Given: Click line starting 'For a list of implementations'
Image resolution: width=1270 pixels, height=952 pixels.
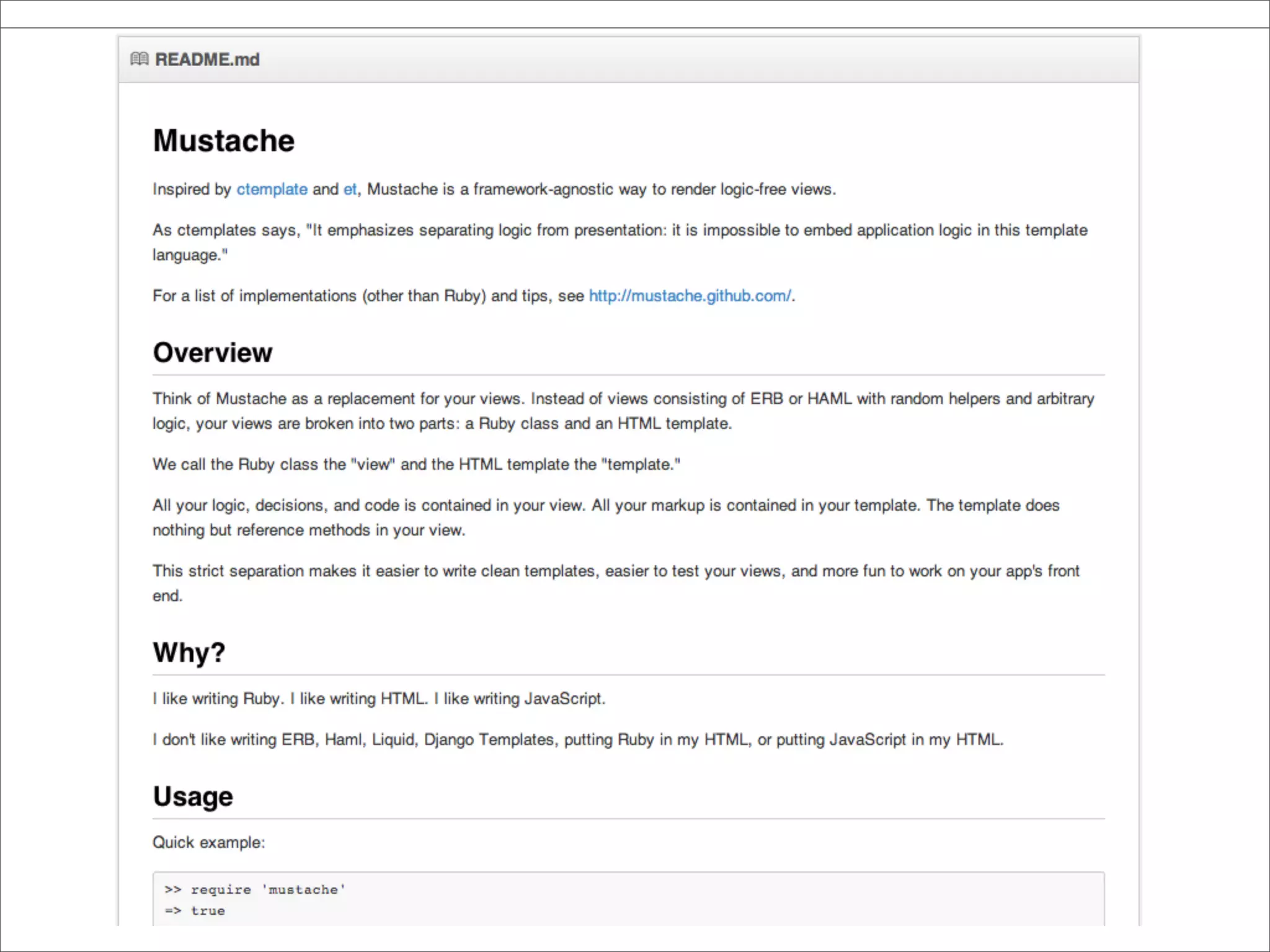Looking at the screenshot, I should pyautogui.click(x=368, y=296).
